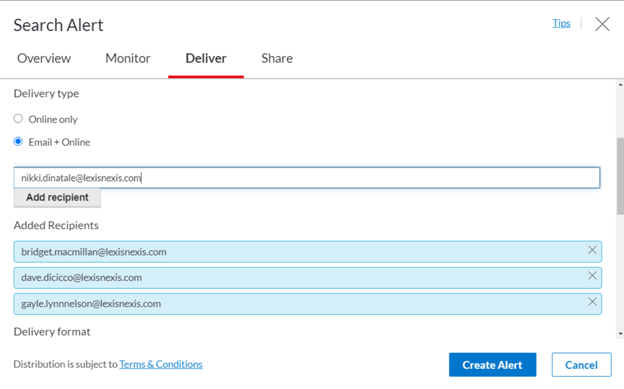This screenshot has width=624, height=389.
Task: Click the Added Recipients heading
Action: tap(56, 225)
